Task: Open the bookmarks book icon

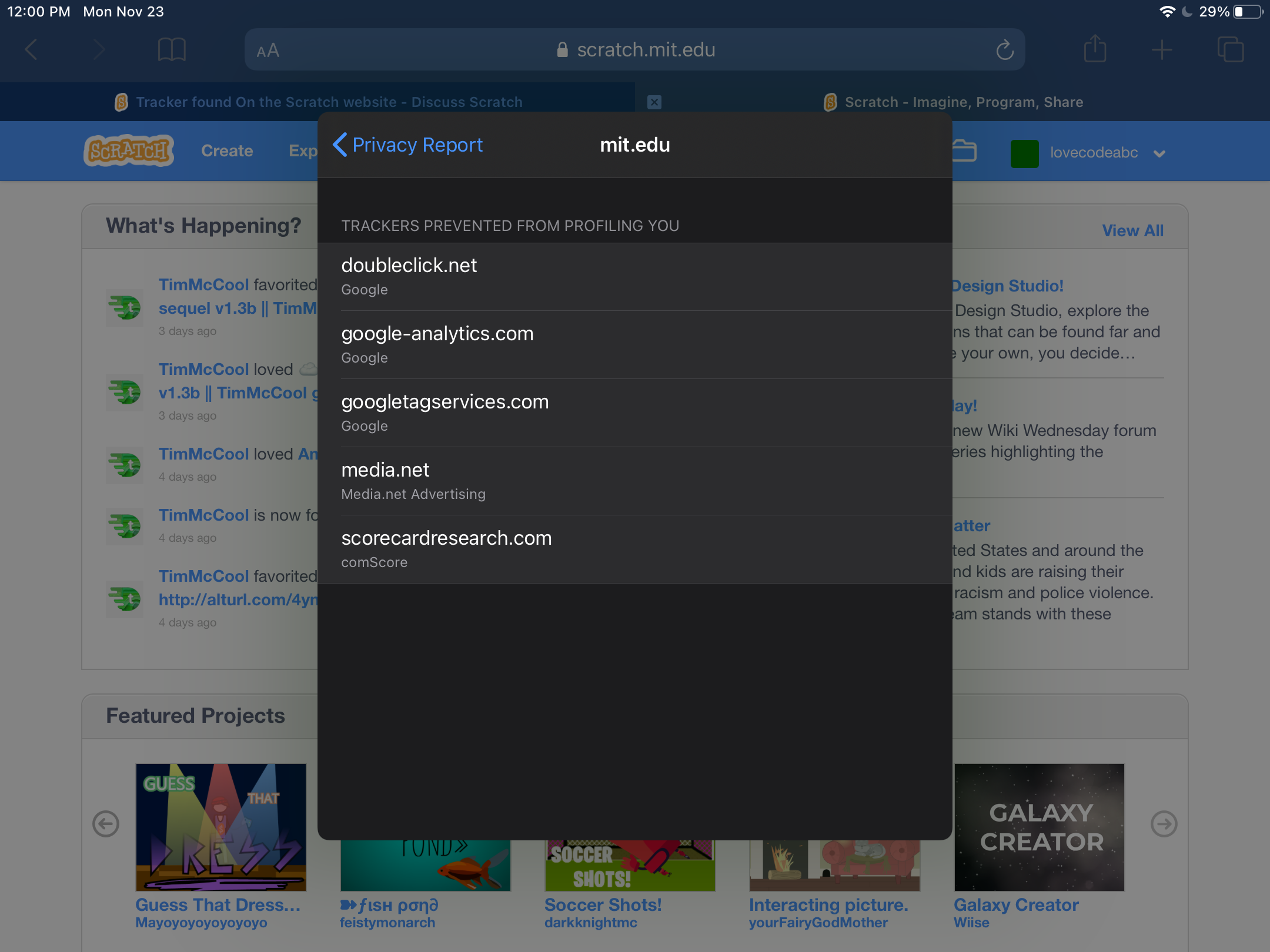Action: [172, 50]
